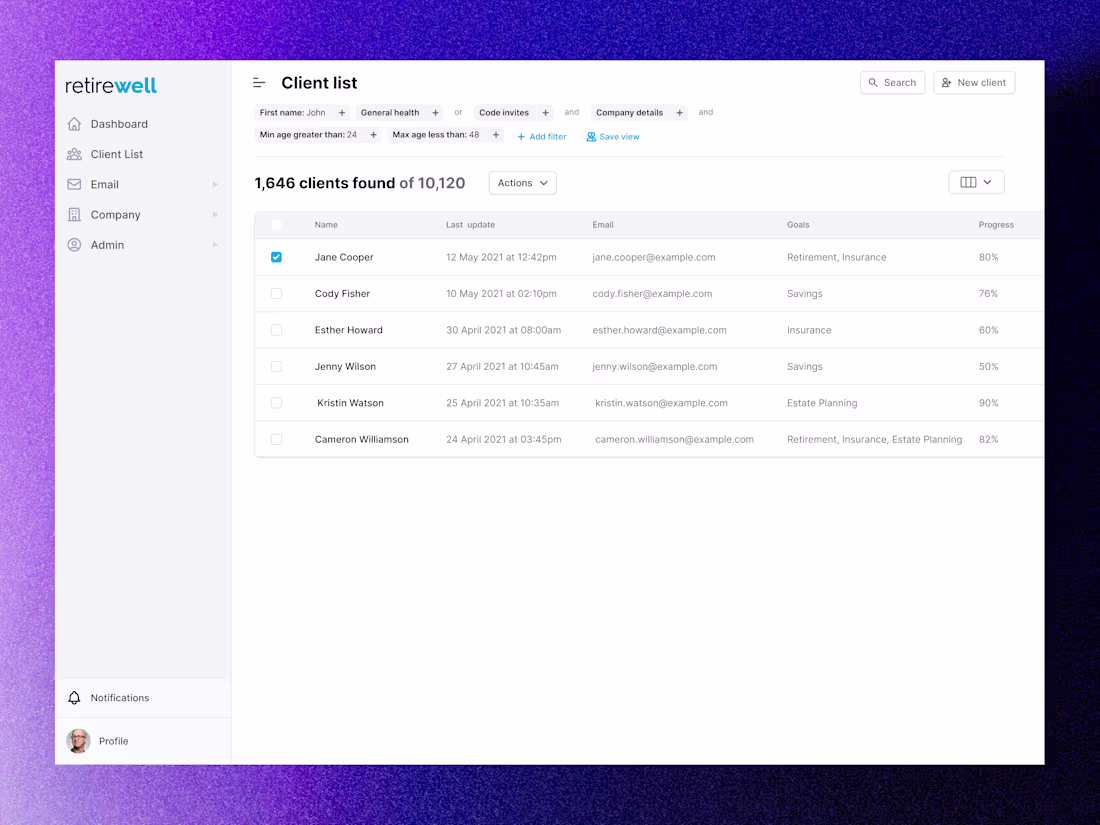
Task: Click the Email envelope icon
Action: [74, 184]
